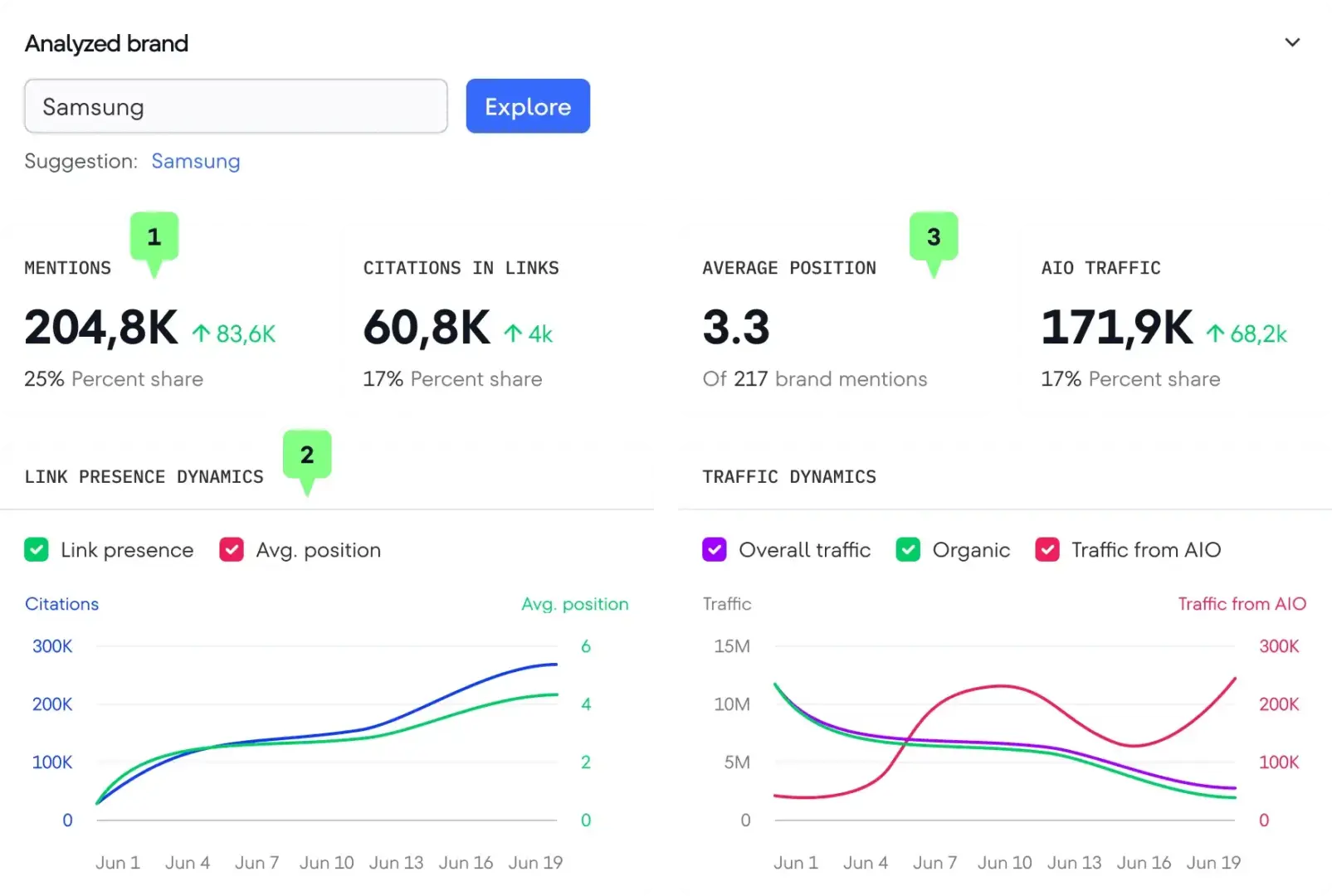Click the 15M label on traffic axis
1332x896 pixels.
click(732, 646)
